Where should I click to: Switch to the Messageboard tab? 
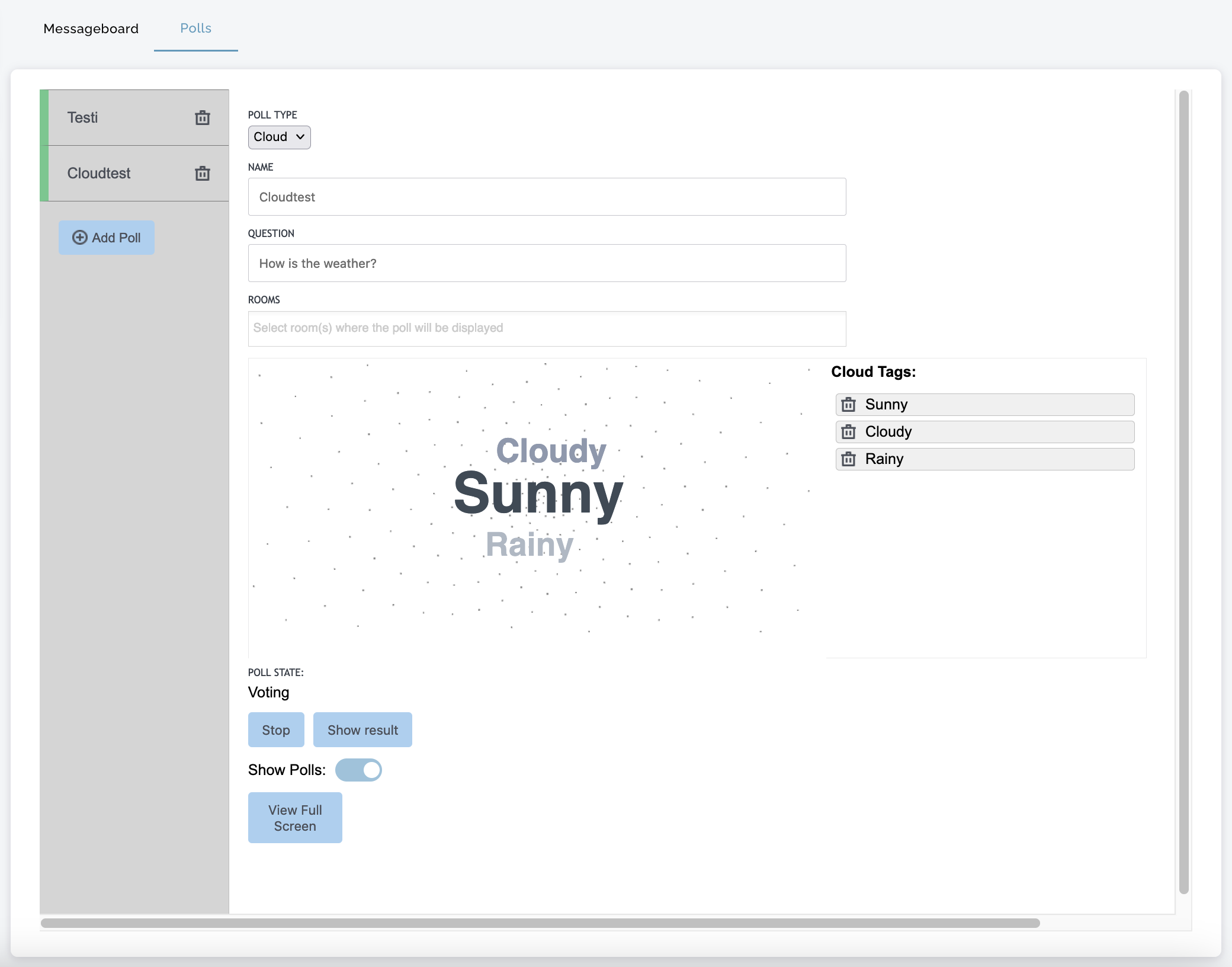(91, 28)
